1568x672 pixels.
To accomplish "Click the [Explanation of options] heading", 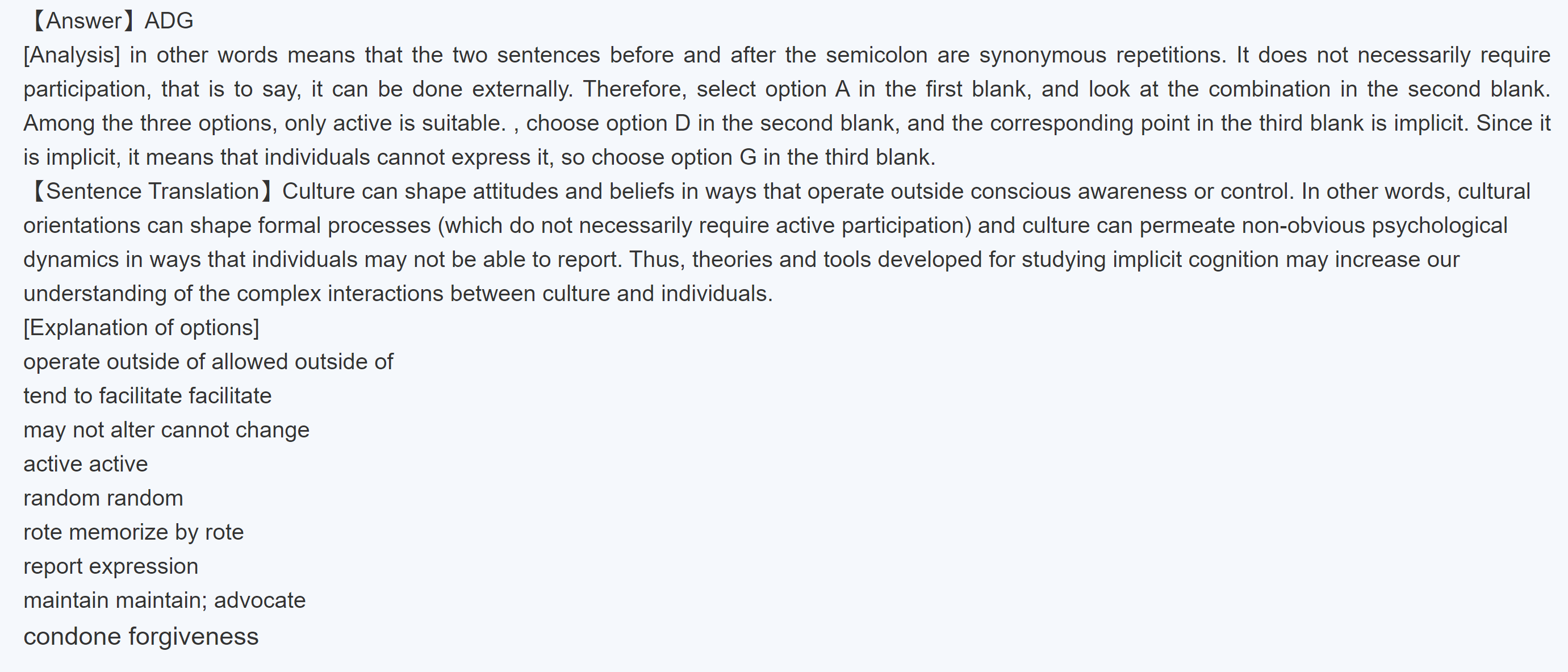I will click(141, 328).
